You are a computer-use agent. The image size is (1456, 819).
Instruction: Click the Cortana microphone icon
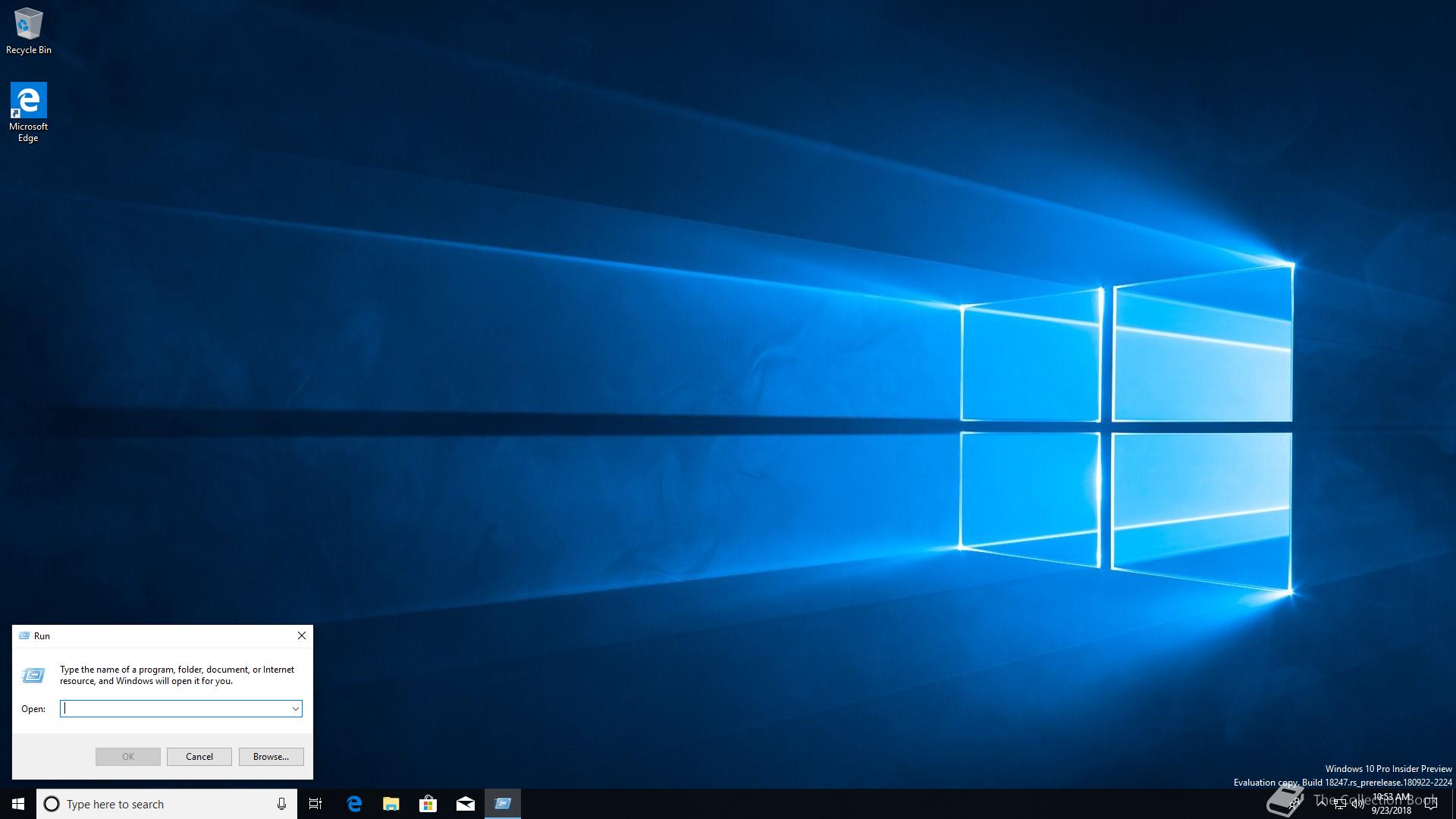pos(281,804)
